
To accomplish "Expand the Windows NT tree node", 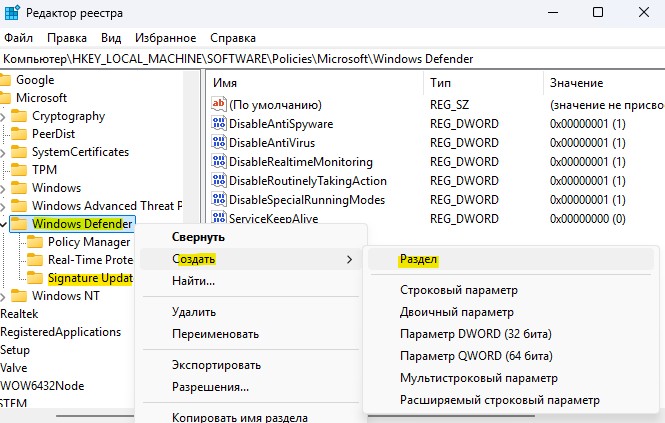I will click(x=3, y=296).
